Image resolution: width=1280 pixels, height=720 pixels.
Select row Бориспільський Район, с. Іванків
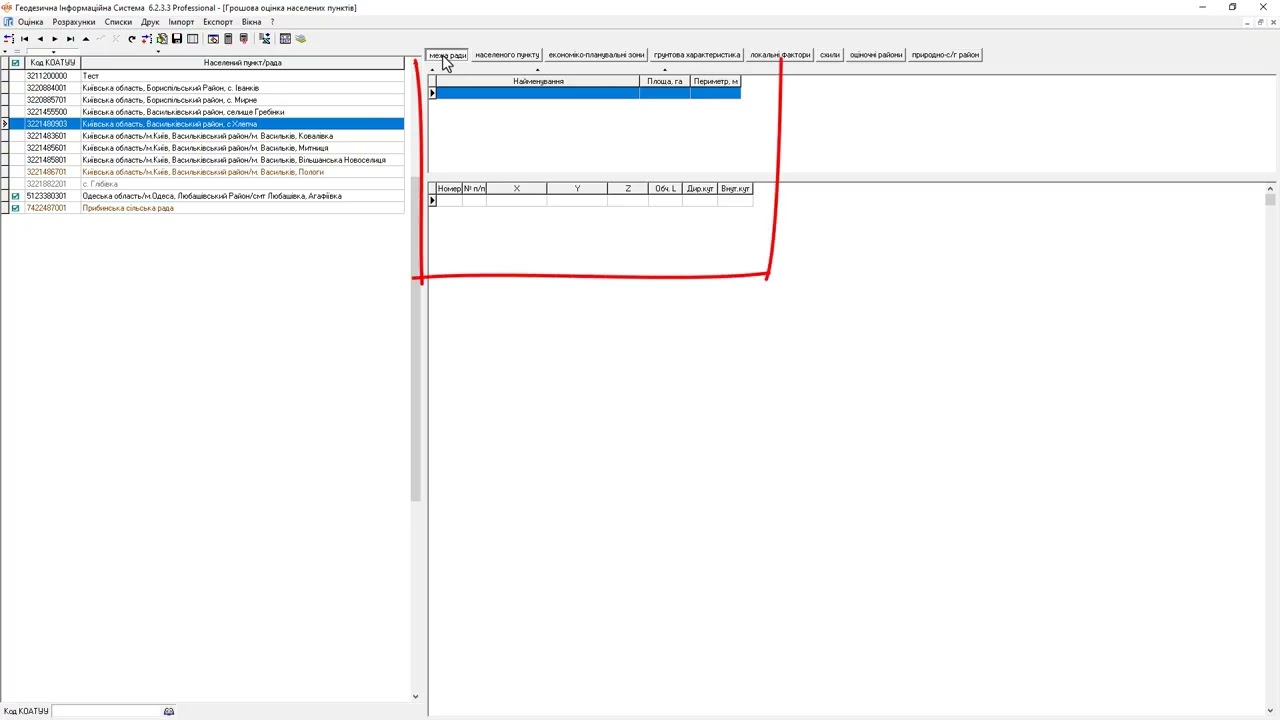(x=242, y=88)
